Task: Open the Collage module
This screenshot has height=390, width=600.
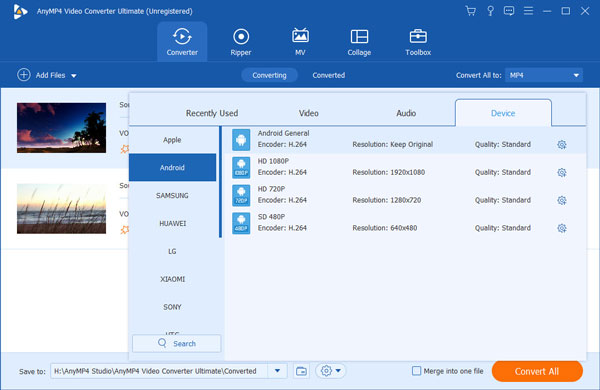Action: click(x=359, y=42)
